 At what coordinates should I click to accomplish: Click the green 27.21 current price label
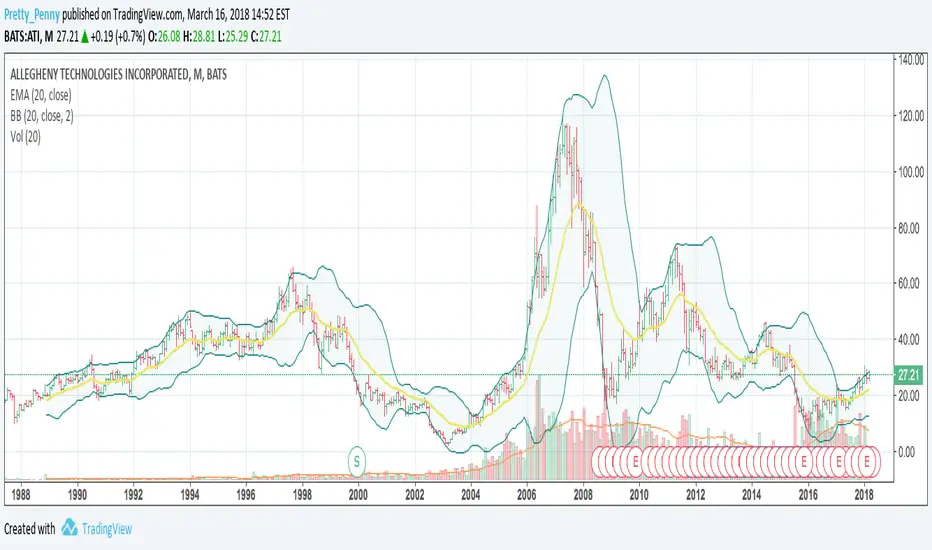908,375
